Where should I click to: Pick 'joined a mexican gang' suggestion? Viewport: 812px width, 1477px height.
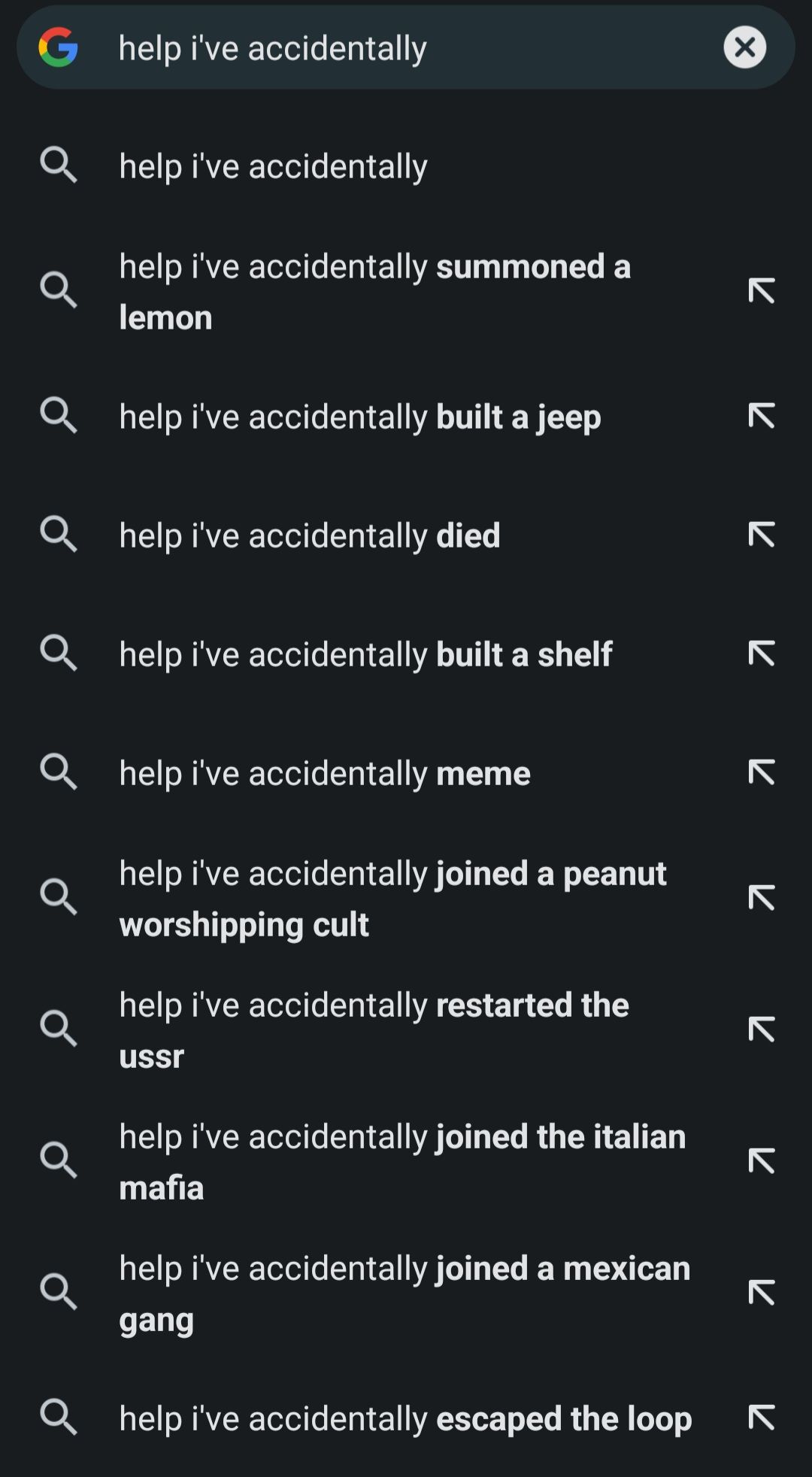(x=404, y=1294)
